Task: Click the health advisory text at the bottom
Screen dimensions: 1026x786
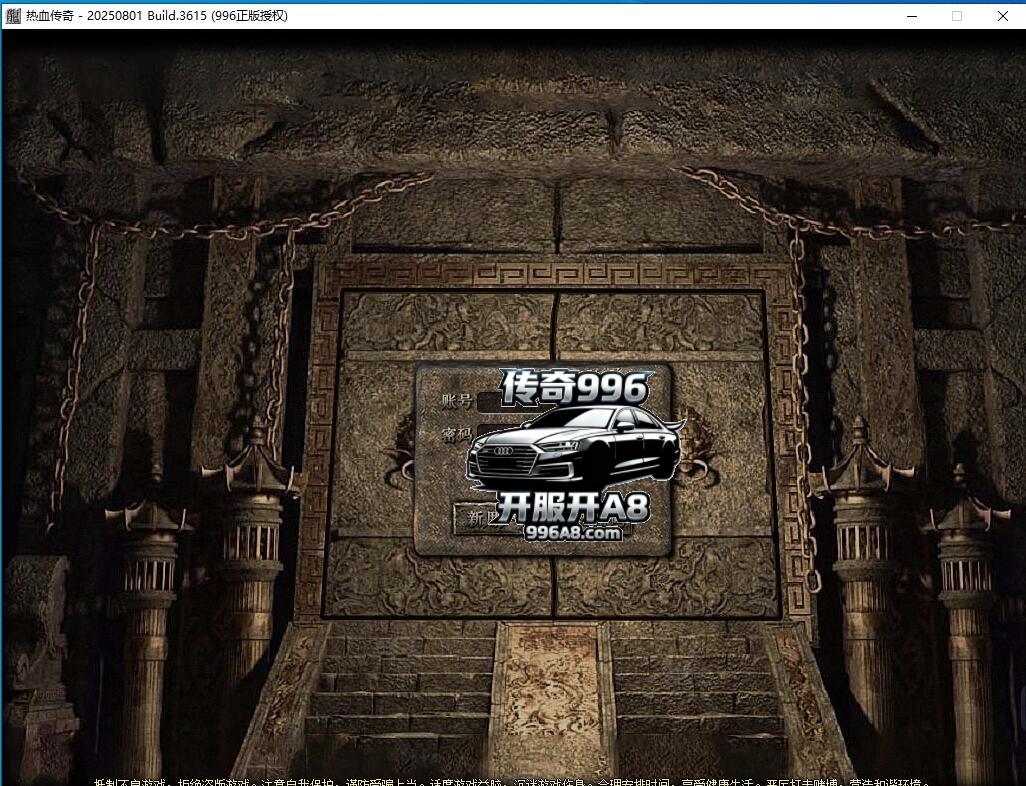Action: pos(512,780)
